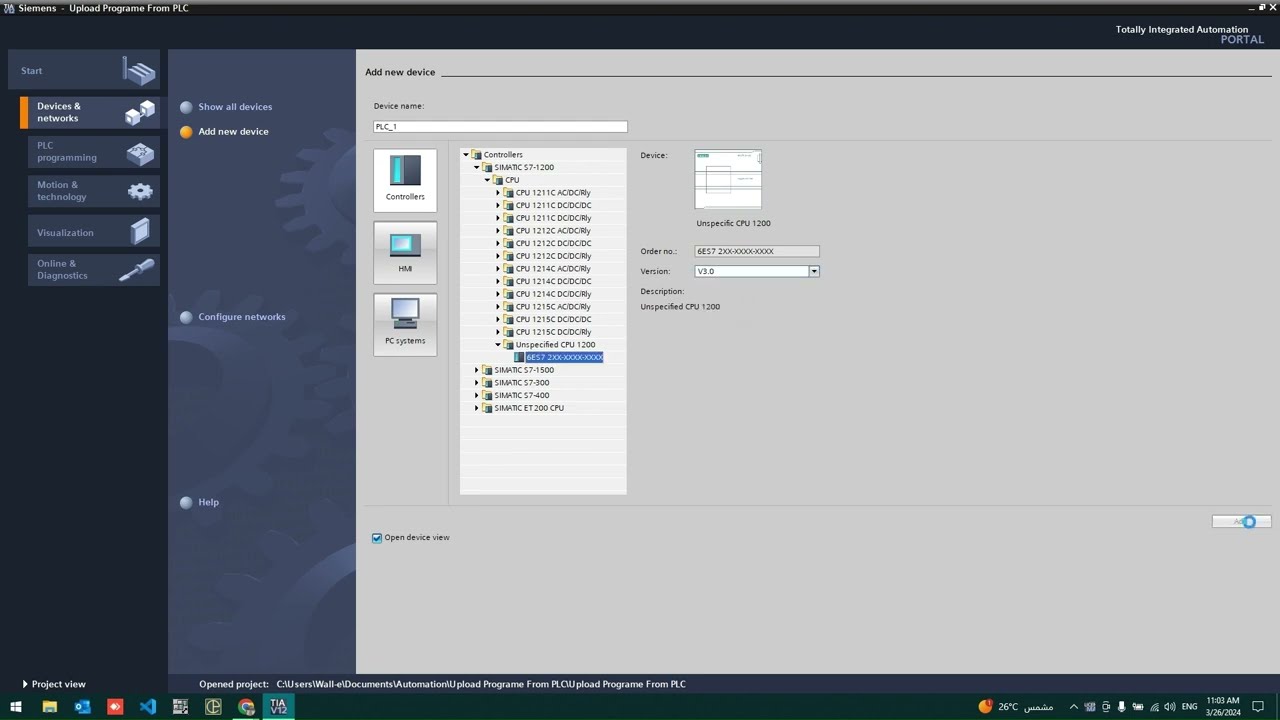The width and height of the screenshot is (1280, 720).
Task: Select 6ES7 2XX-XXXX-XXXX tree item
Action: click(x=564, y=357)
